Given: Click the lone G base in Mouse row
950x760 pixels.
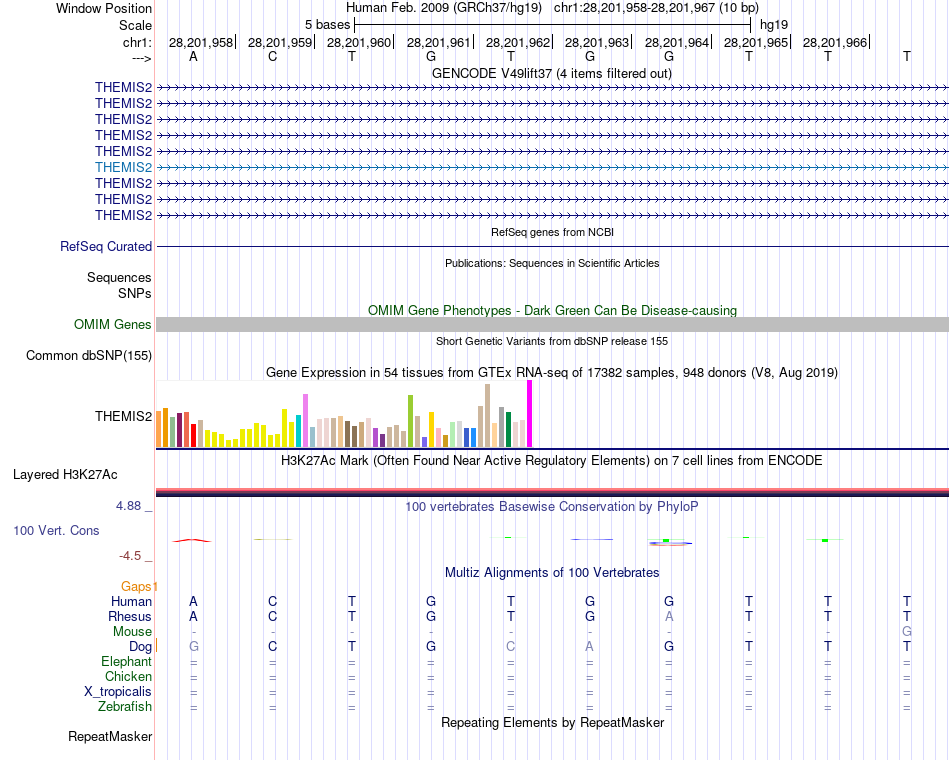Looking at the screenshot, I should click(x=907, y=632).
